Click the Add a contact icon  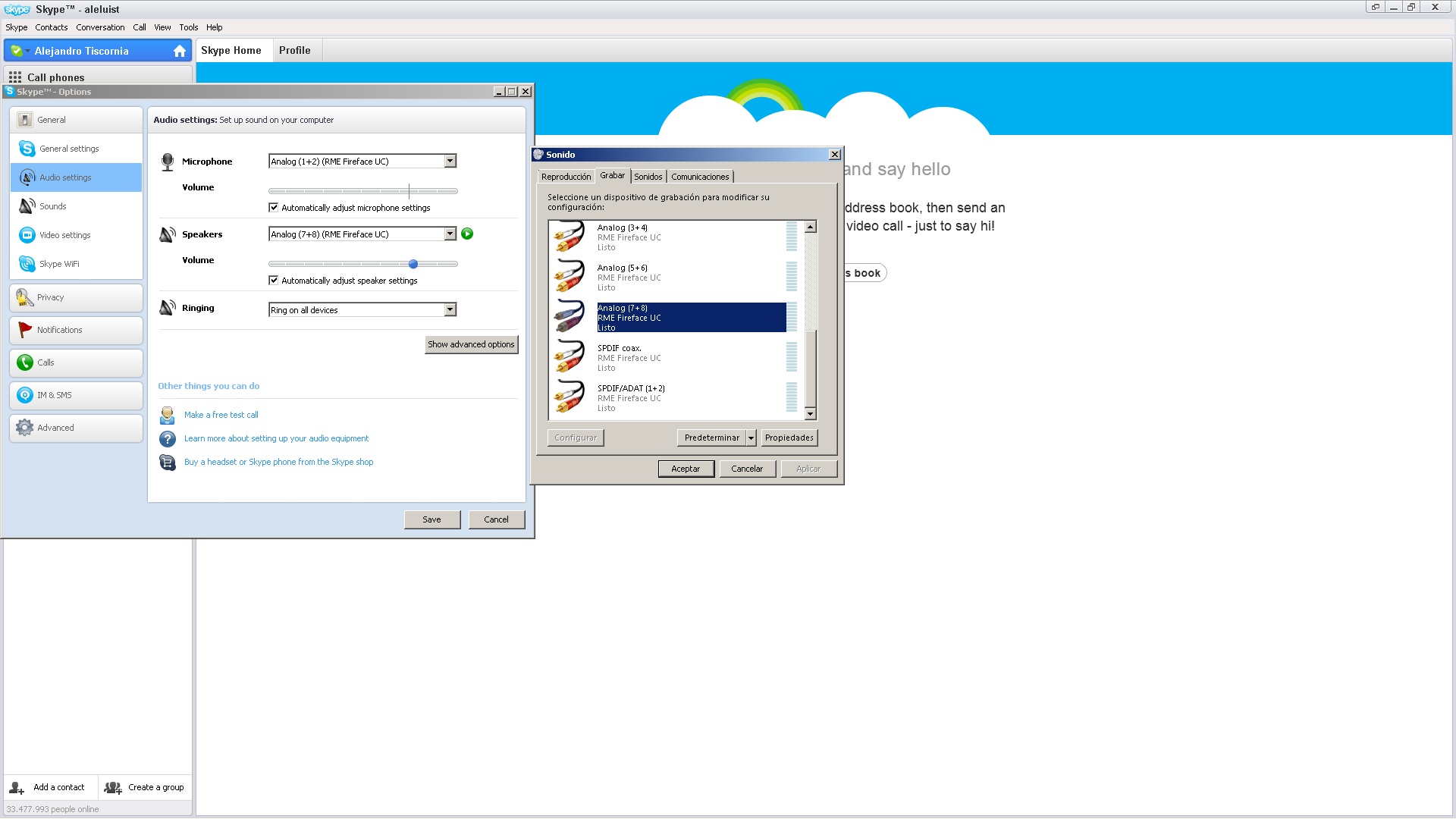point(17,788)
